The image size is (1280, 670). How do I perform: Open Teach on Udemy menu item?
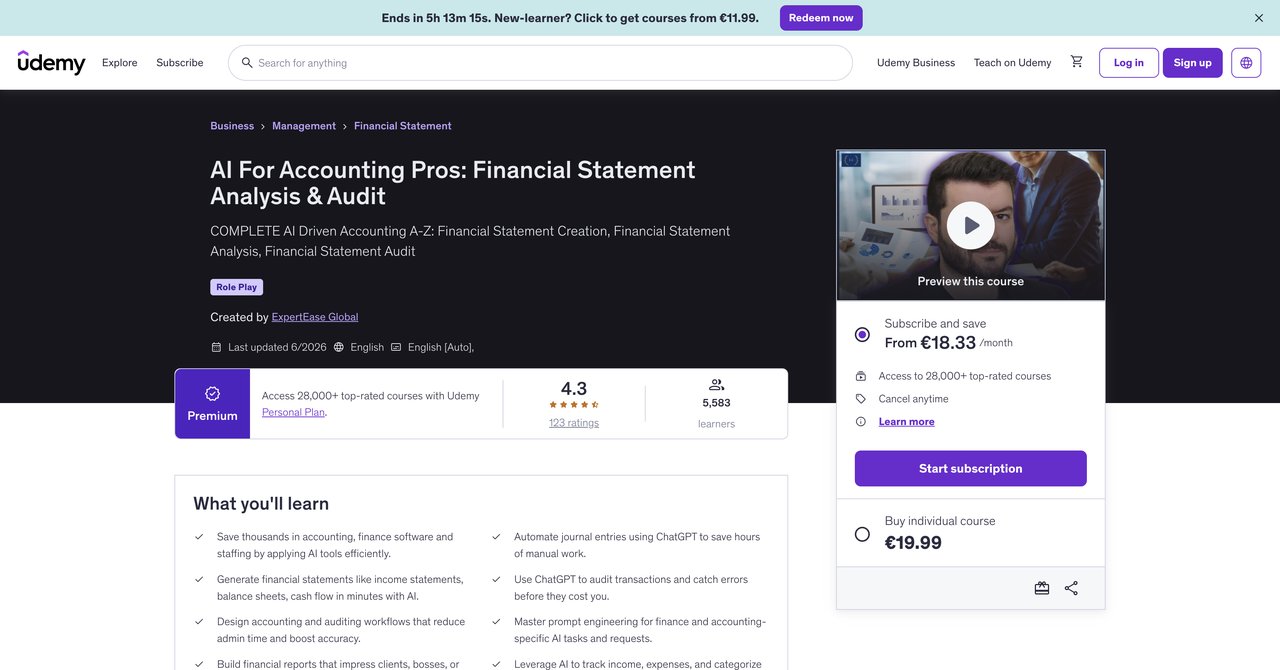(1012, 63)
